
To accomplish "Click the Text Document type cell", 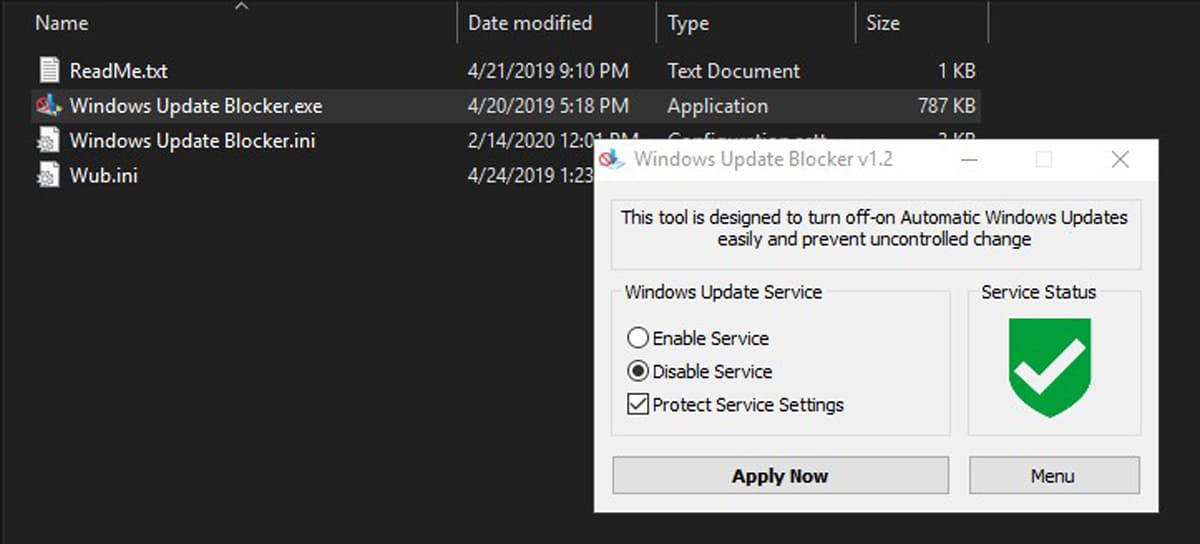I will [734, 71].
